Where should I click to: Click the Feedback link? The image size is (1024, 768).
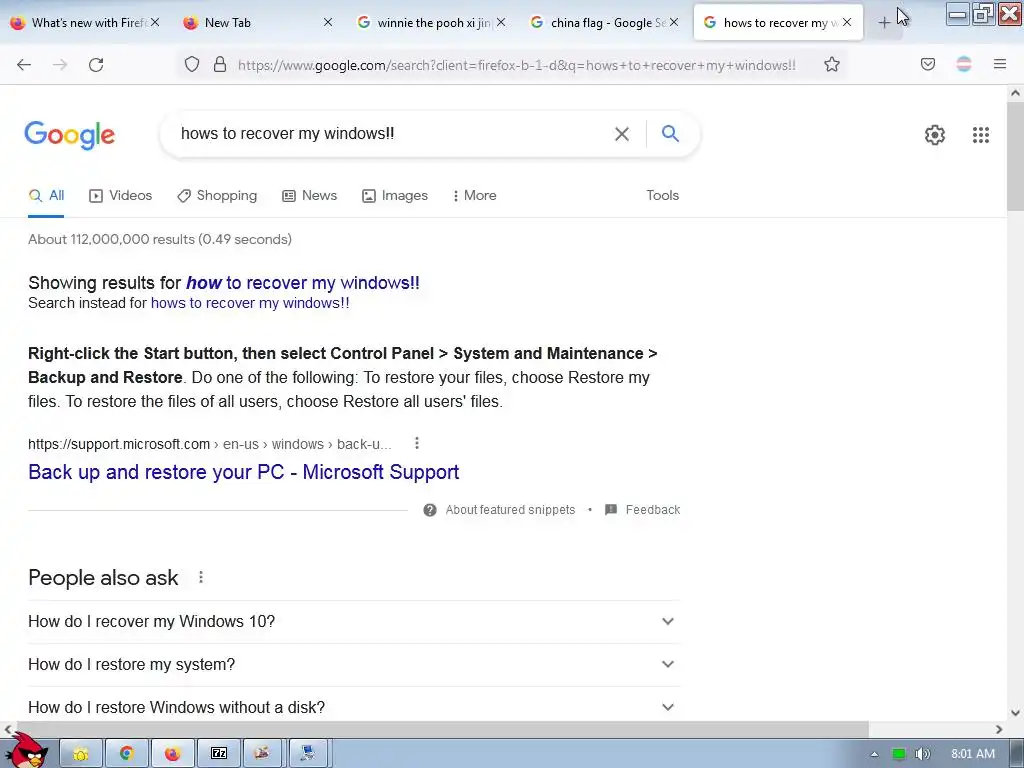652,510
